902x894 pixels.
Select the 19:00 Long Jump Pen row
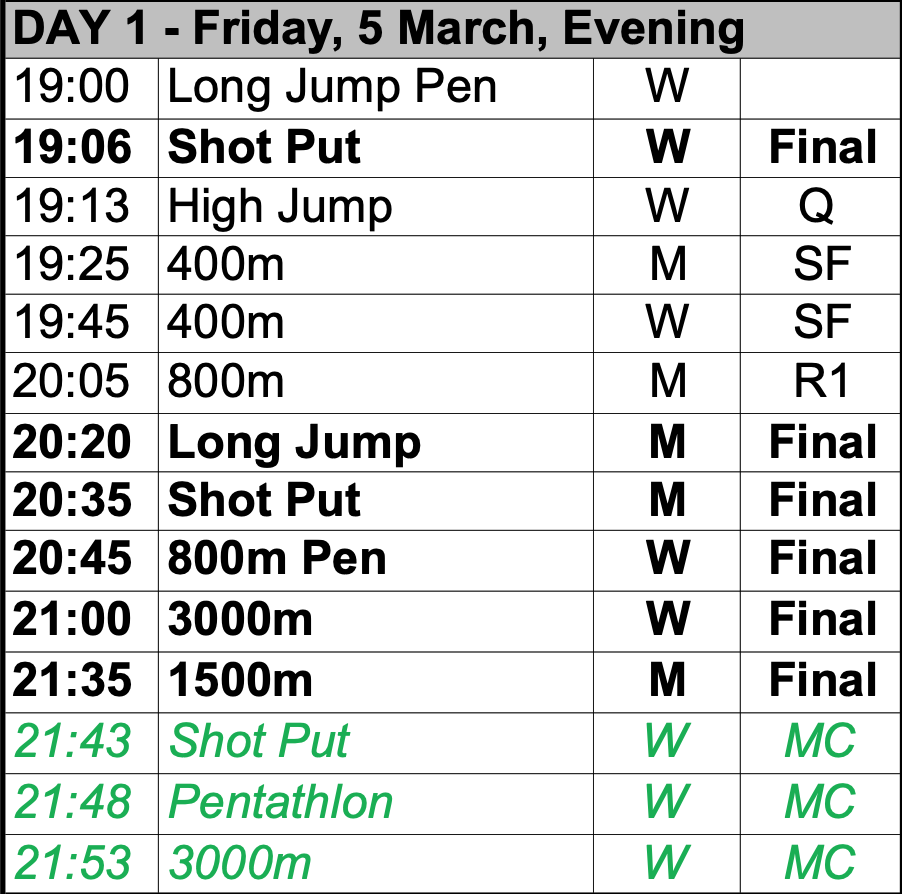[452, 89]
